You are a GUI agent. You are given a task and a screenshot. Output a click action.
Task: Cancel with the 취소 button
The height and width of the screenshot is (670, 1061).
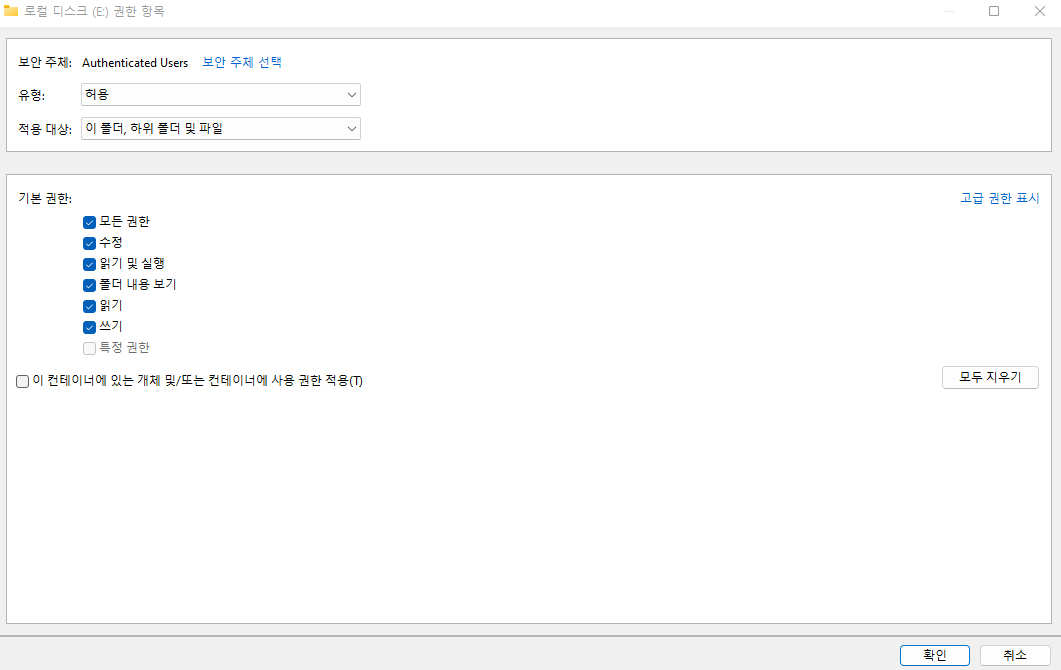1015,655
